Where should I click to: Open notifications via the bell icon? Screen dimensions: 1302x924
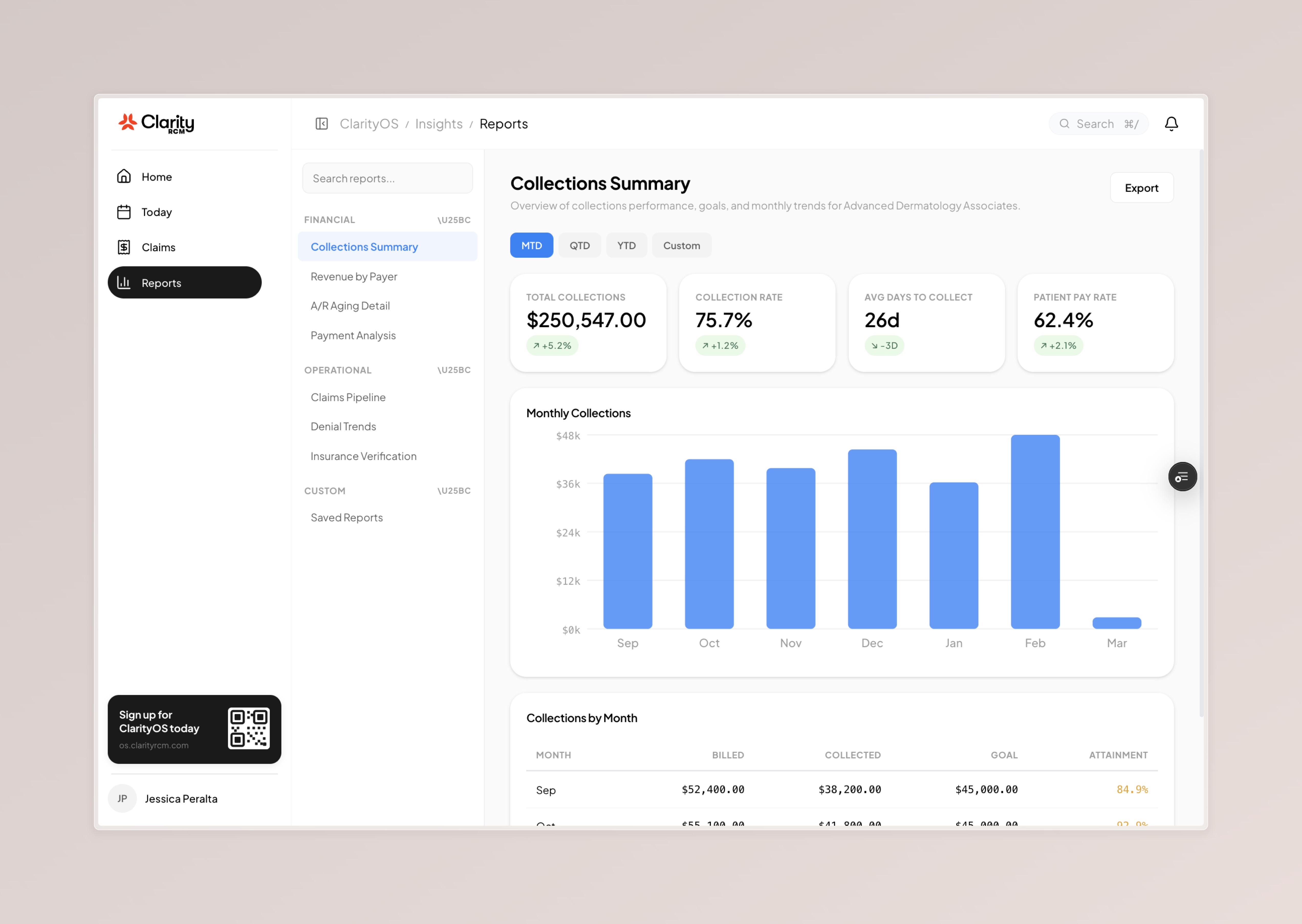1172,124
